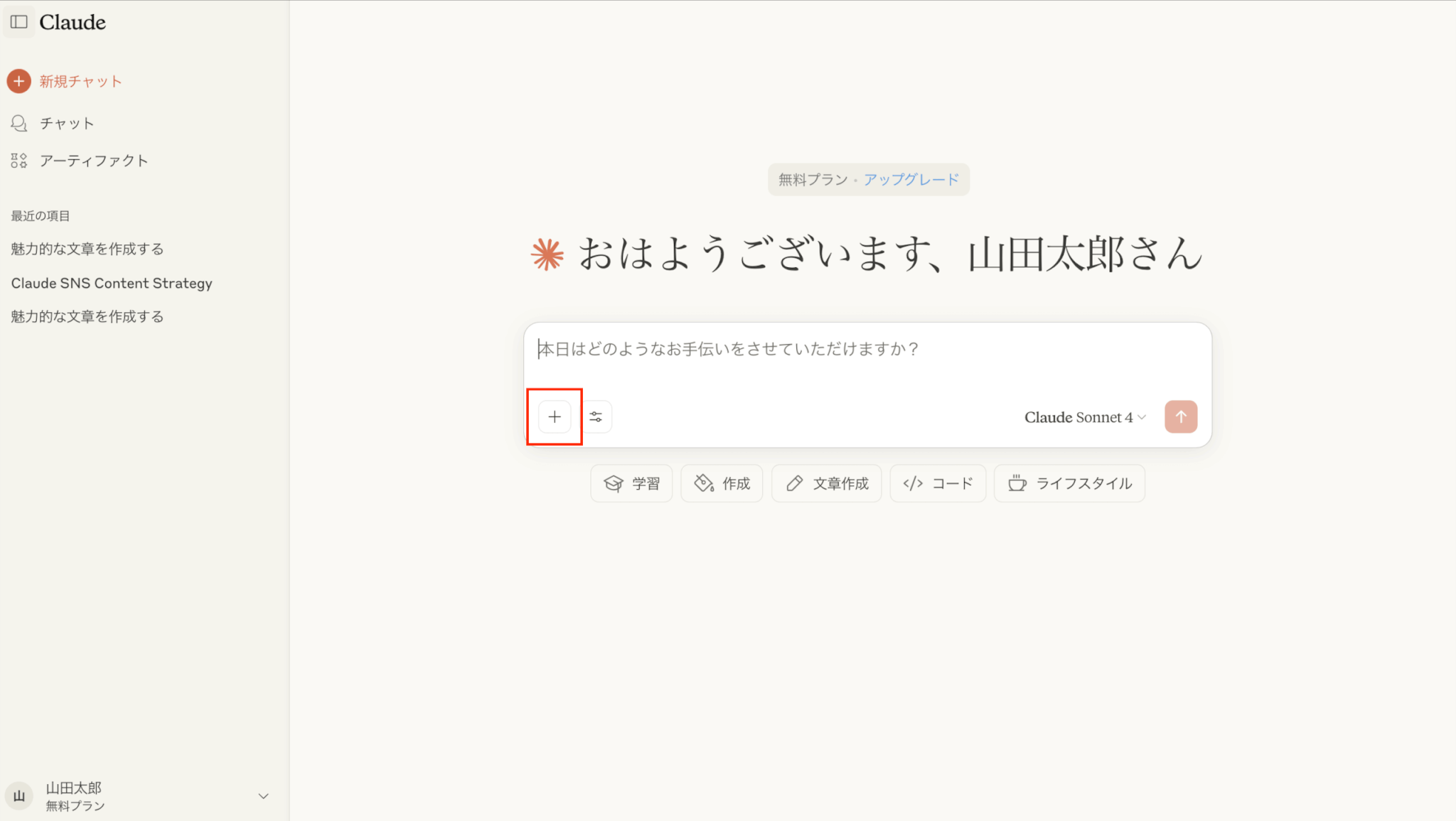Open the Claude Sonnet 4 model dropdown
1456x821 pixels.
point(1085,417)
